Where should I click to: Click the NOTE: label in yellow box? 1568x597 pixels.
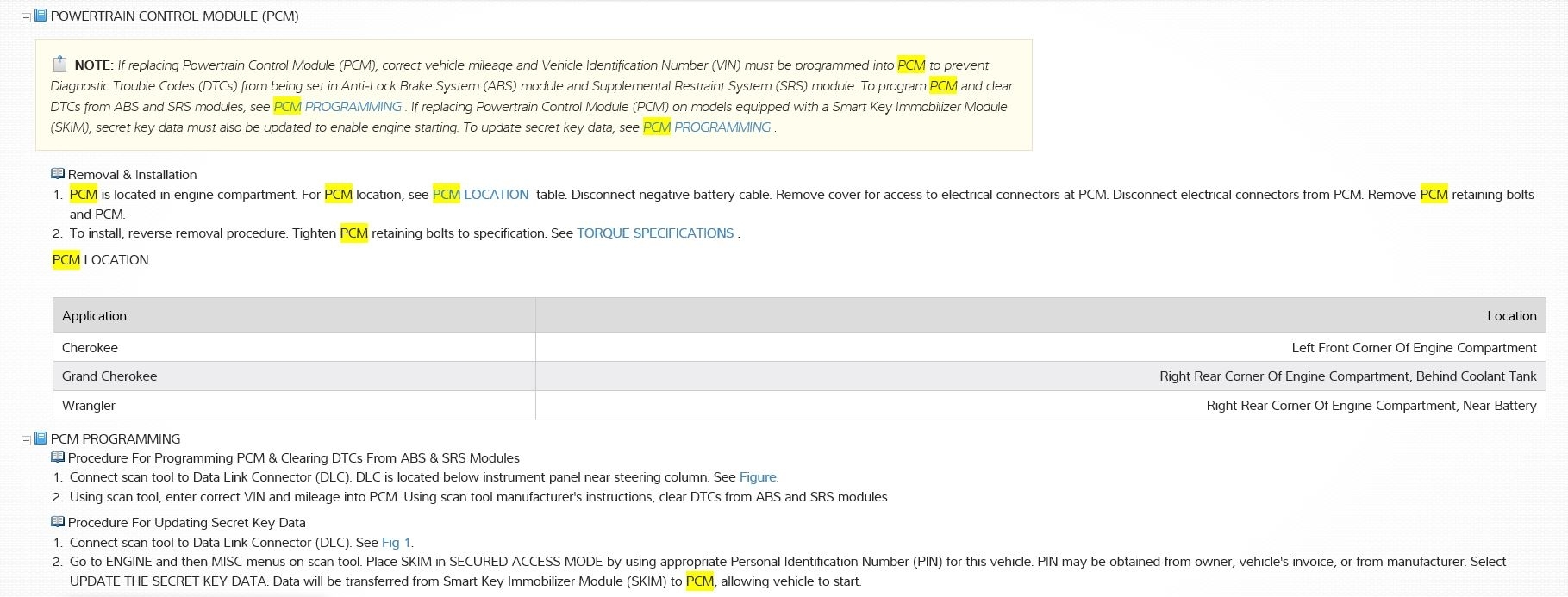click(94, 65)
